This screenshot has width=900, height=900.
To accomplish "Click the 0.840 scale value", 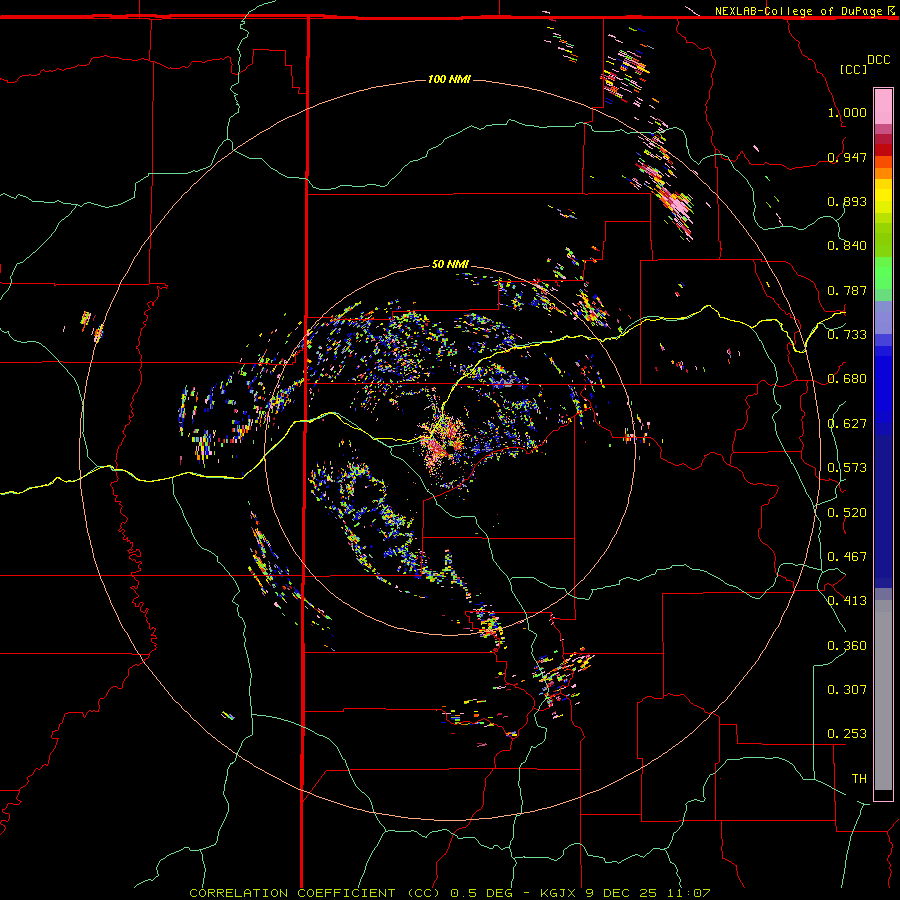I will 847,246.
